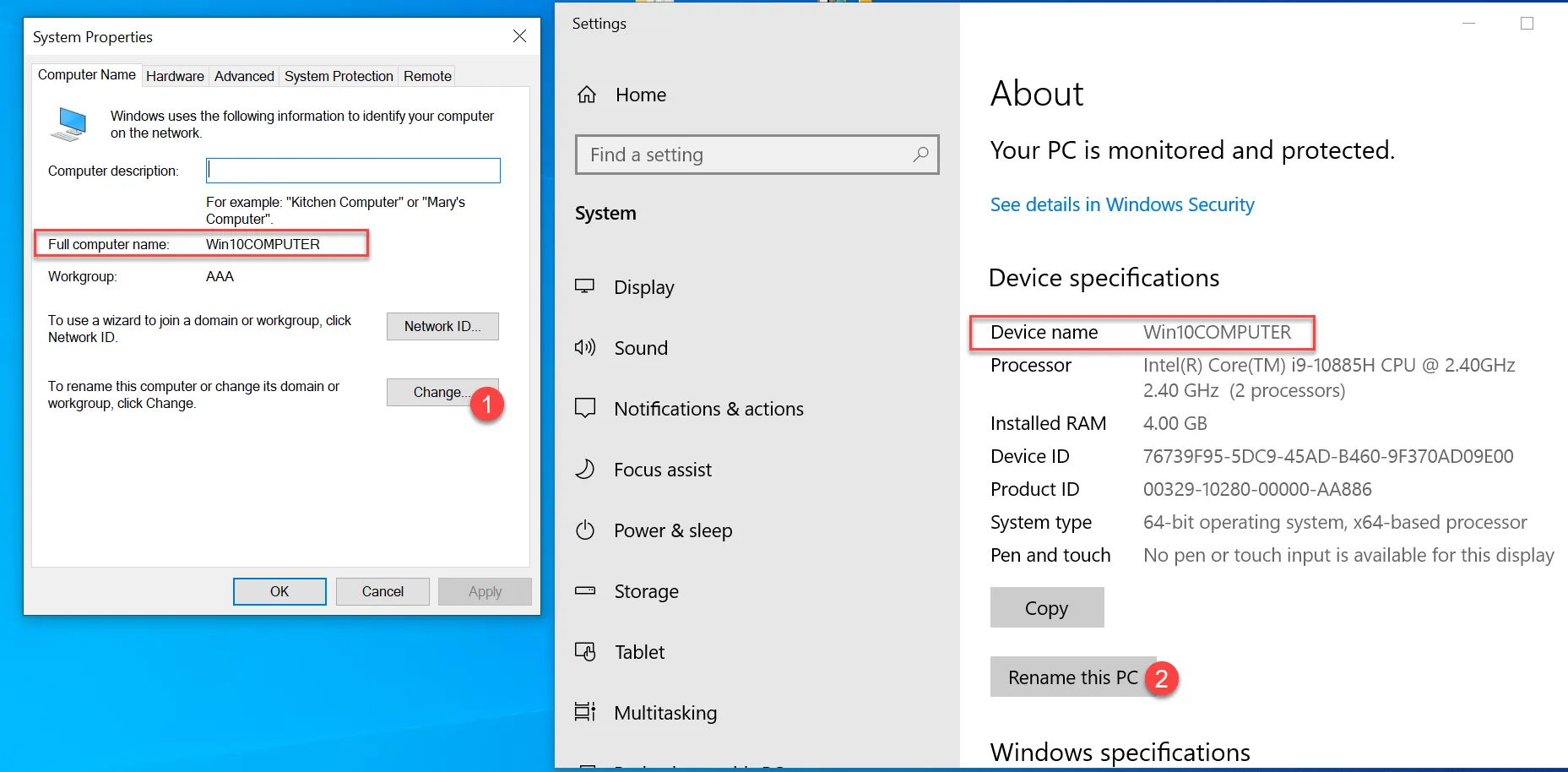Screen dimensions: 1568x772
Task: Click the Multitasking icon
Action: pos(585,712)
